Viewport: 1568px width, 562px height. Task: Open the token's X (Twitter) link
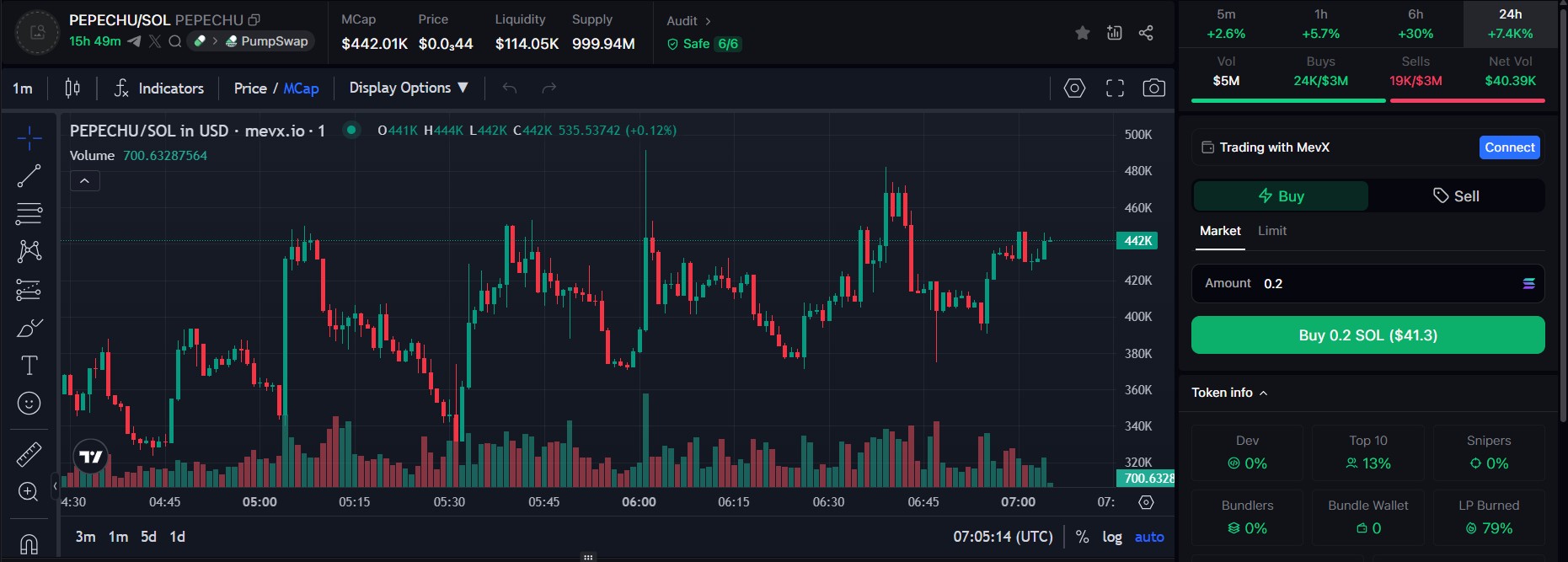[x=155, y=41]
